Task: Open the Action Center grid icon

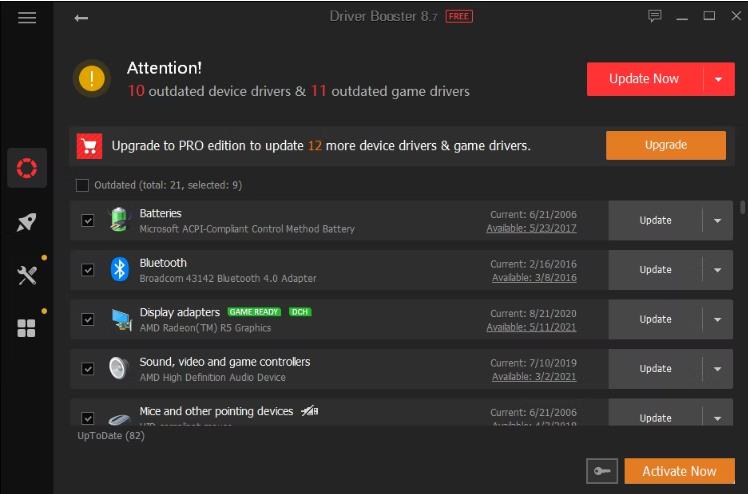Action: point(26,328)
